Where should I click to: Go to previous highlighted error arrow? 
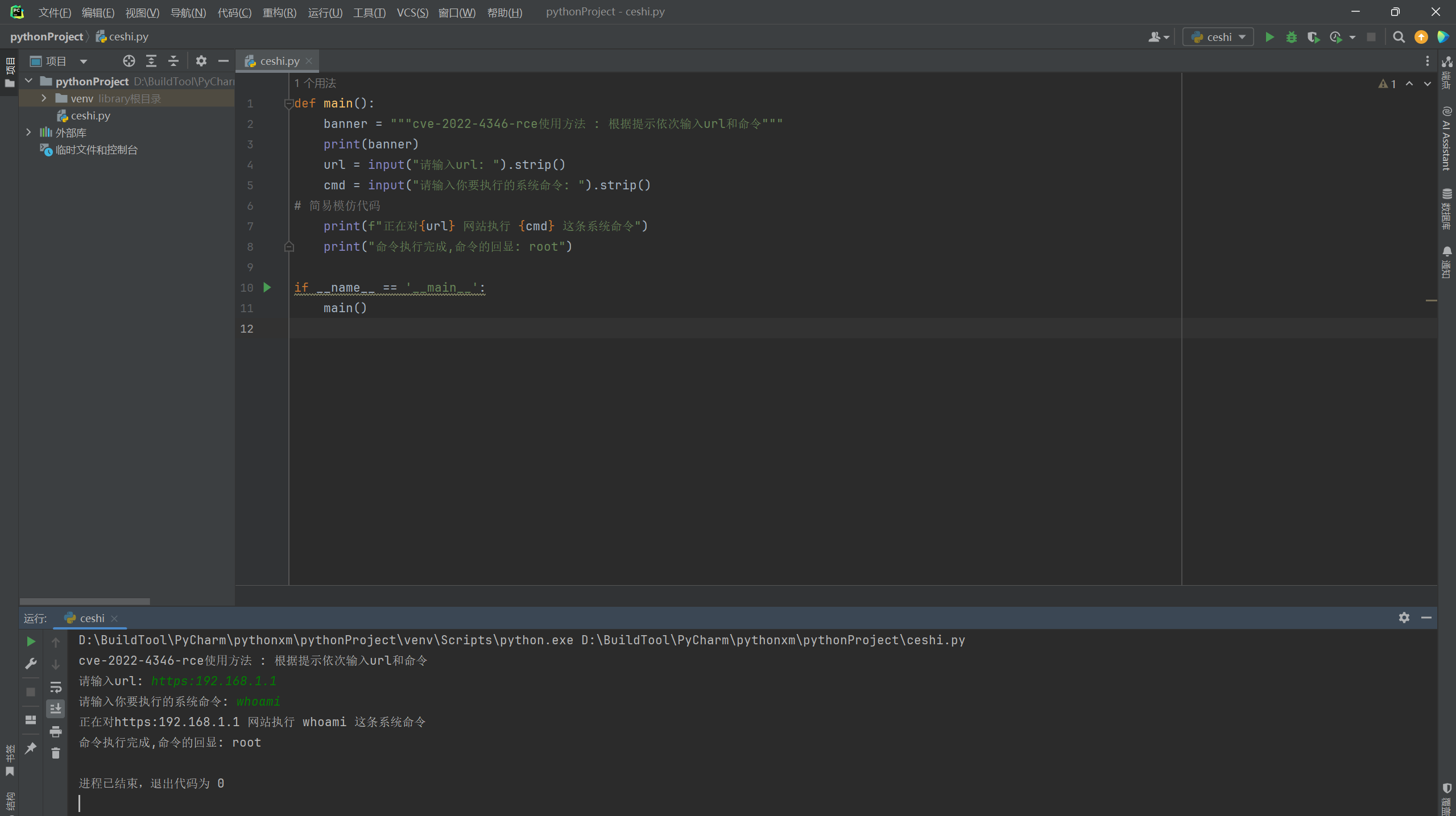pos(1409,84)
